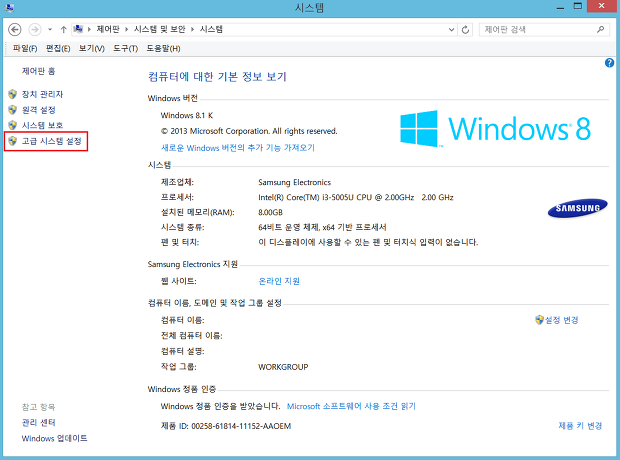Click the shield icon beside 설정 변경
Image resolution: width=620 pixels, height=460 pixels.
(x=539, y=320)
